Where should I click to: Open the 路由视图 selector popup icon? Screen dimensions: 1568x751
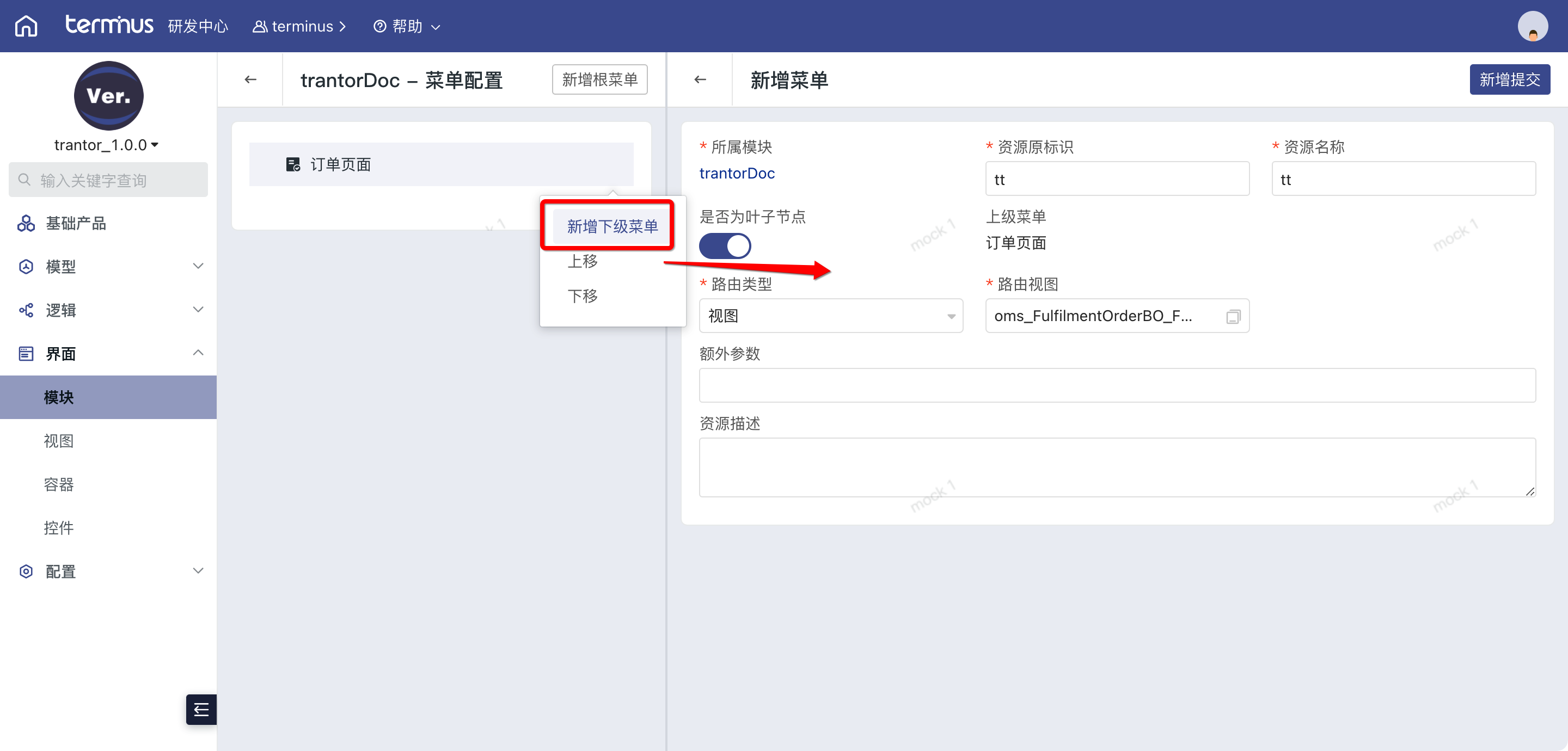point(1233,317)
